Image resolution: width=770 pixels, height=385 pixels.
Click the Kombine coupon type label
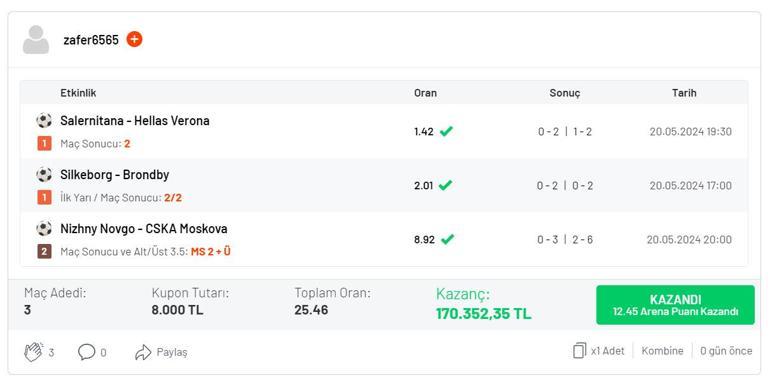pyautogui.click(x=662, y=351)
